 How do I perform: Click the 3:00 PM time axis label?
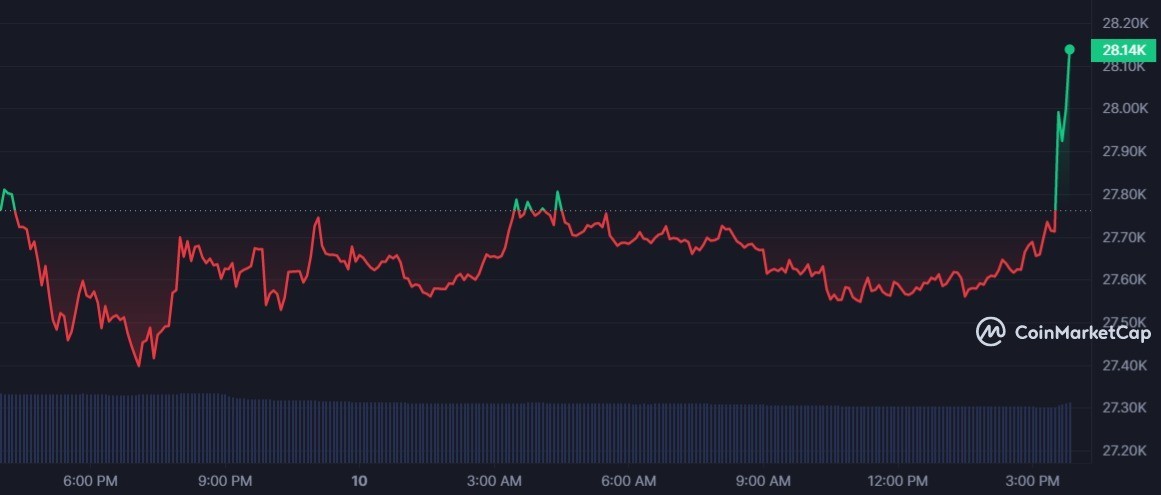tap(1032, 481)
